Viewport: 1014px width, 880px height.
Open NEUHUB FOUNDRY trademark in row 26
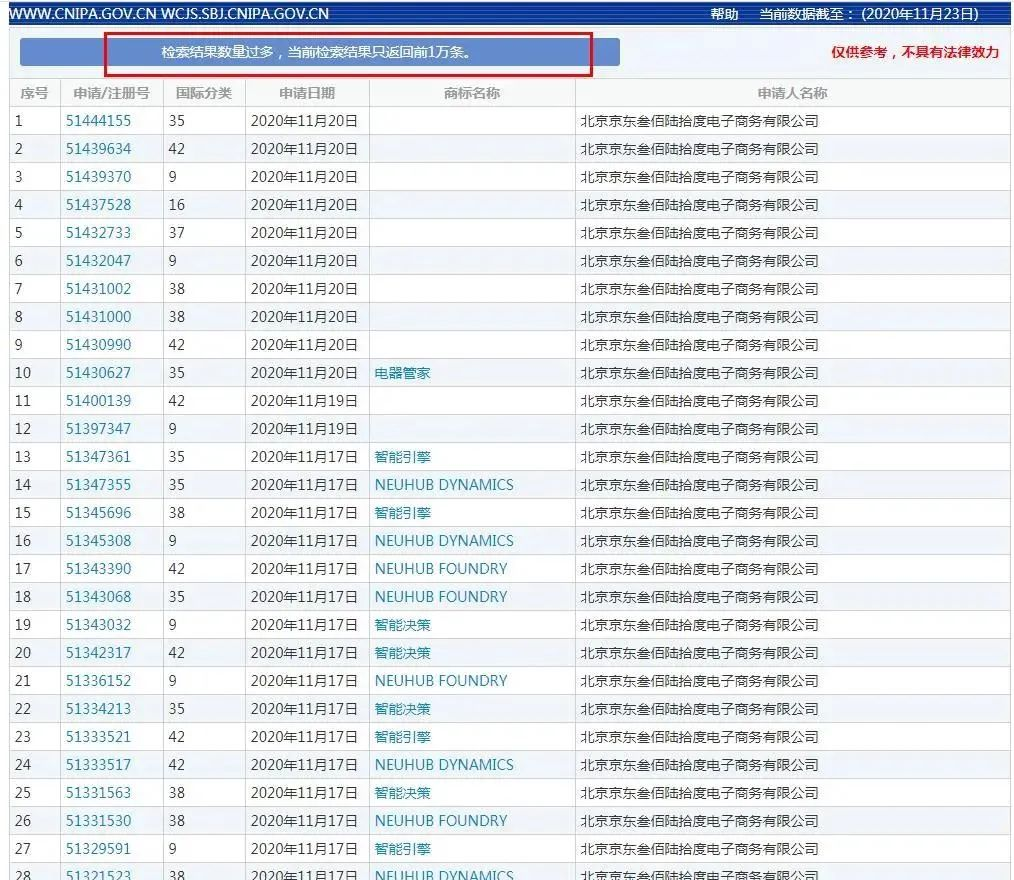click(x=441, y=821)
